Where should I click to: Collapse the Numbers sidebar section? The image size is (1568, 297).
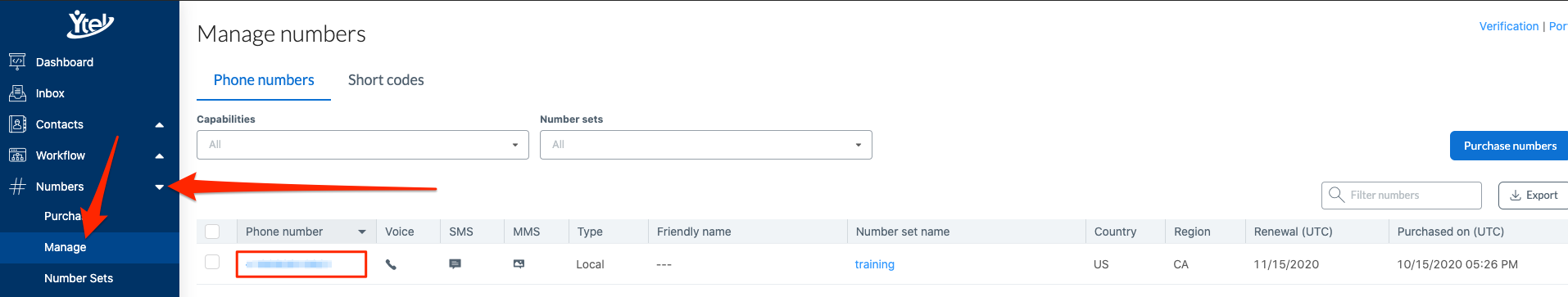[x=159, y=187]
